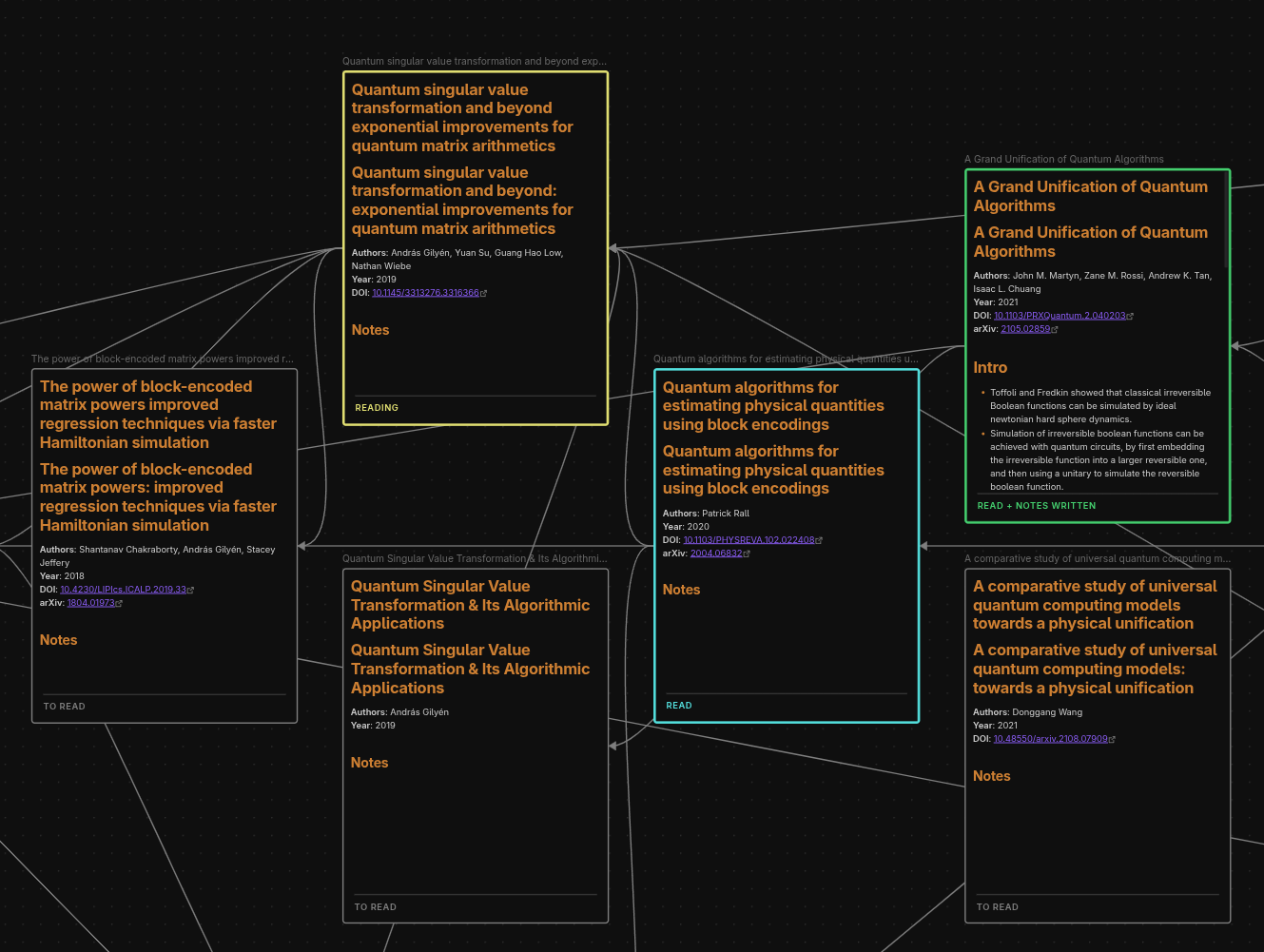Select card label 'The power of block-encoded matrix powers improved r...'

pyautogui.click(x=163, y=359)
